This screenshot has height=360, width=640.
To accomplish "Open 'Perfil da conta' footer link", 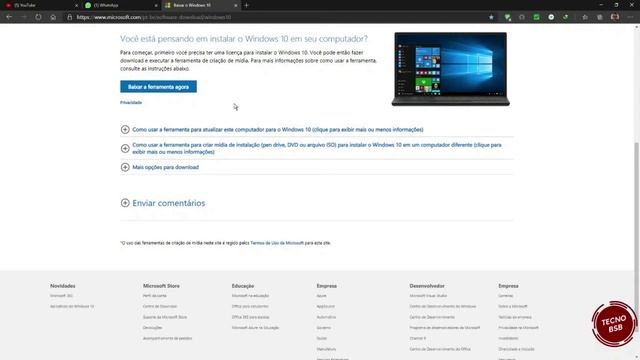I will [155, 296].
